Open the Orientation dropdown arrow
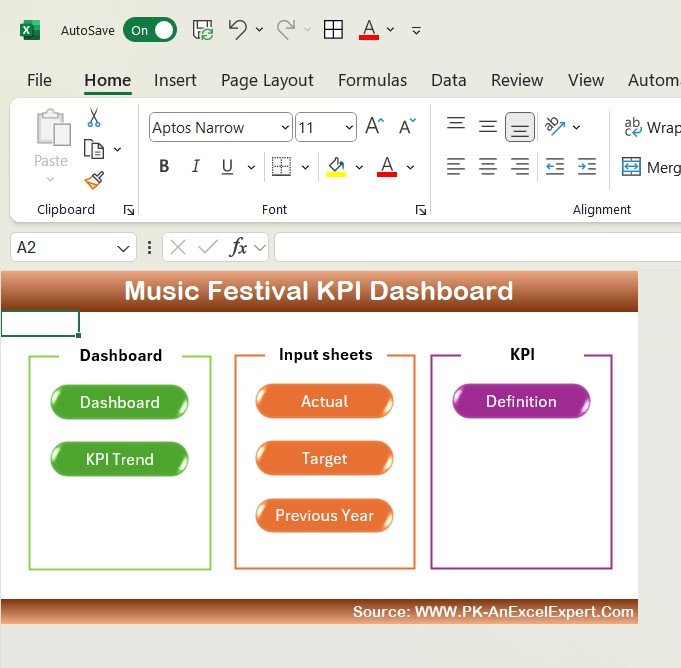This screenshot has width=681, height=668. click(576, 127)
